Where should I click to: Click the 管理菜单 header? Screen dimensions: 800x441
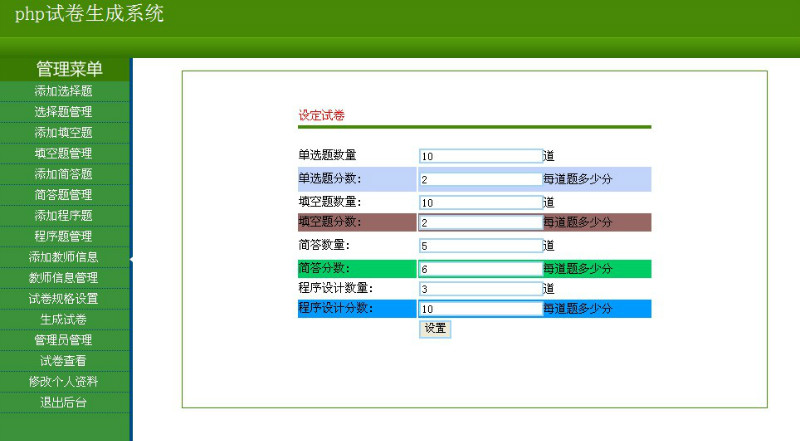click(x=69, y=69)
